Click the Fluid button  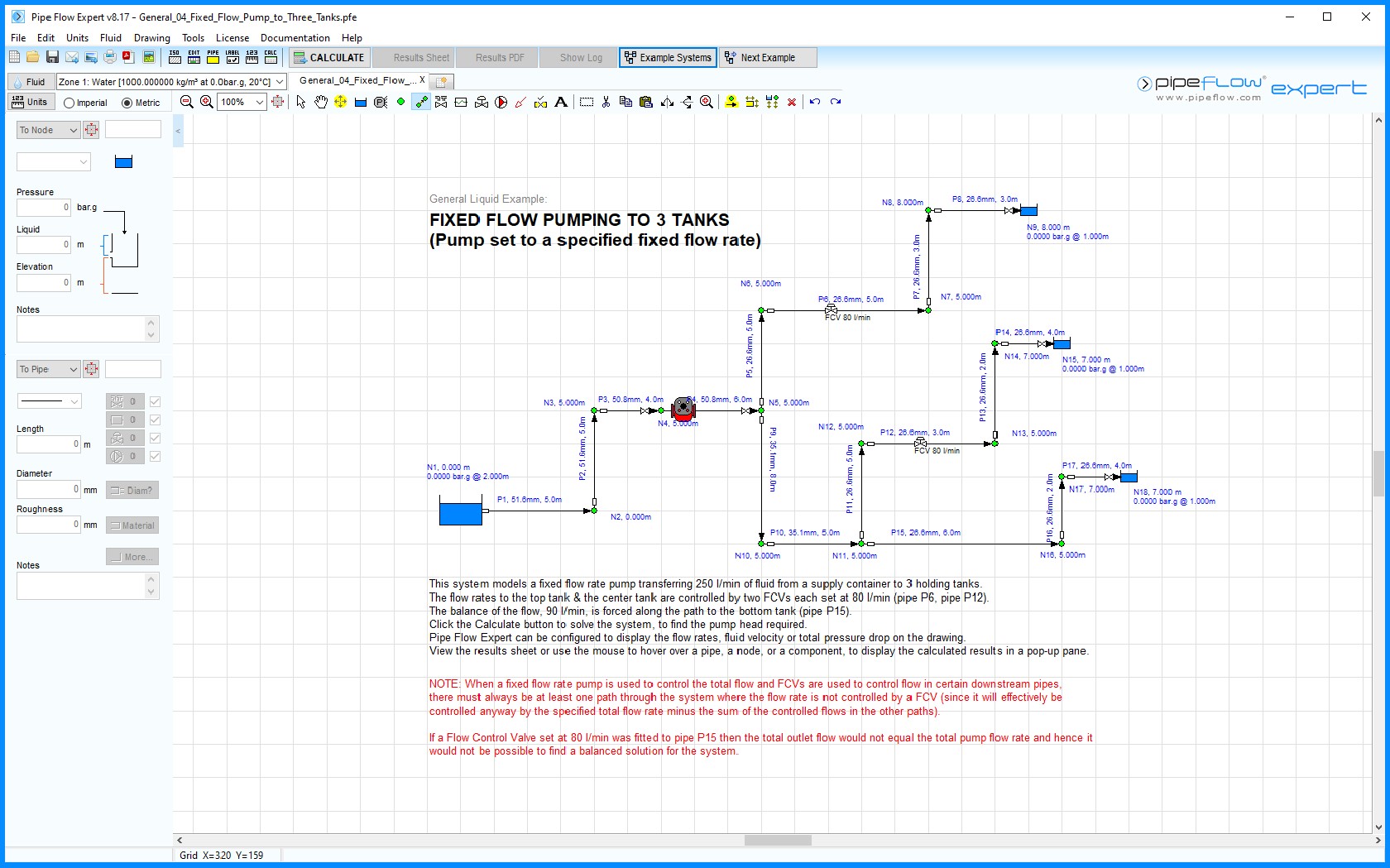(30, 82)
